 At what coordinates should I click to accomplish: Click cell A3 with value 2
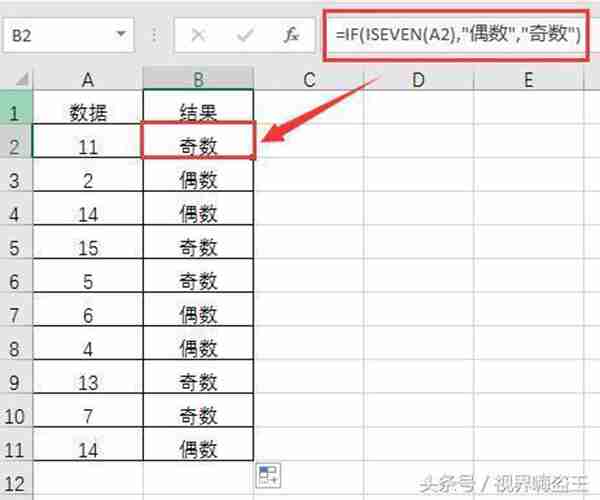tap(88, 175)
